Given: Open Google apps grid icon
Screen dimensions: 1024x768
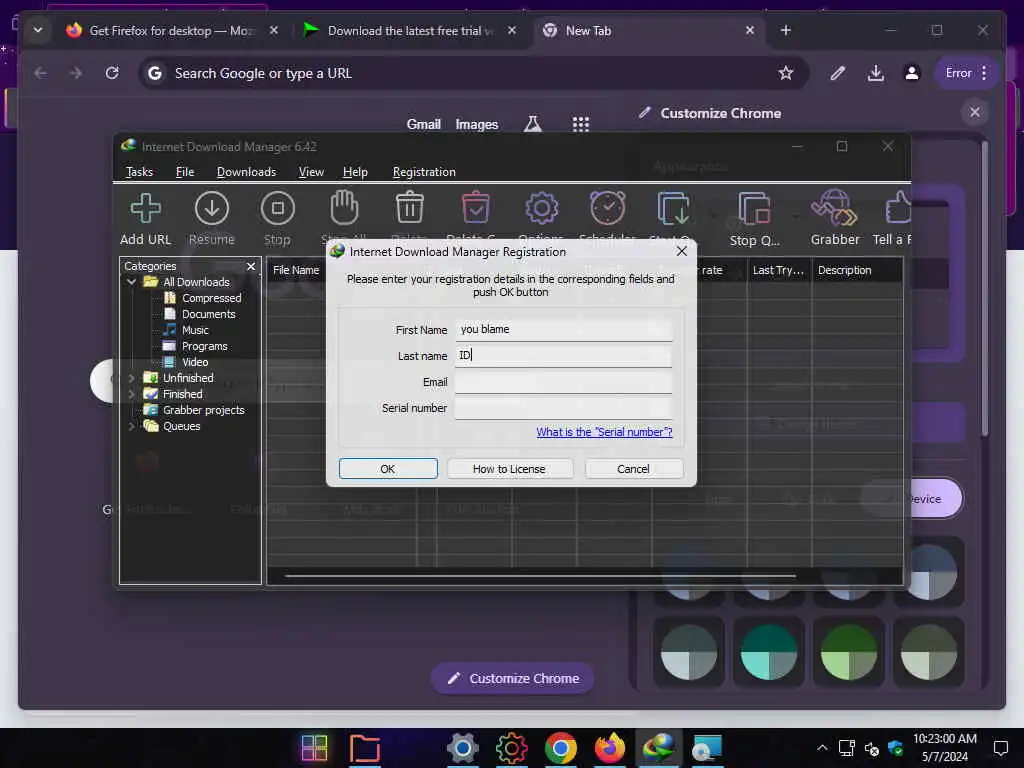Looking at the screenshot, I should coord(581,124).
